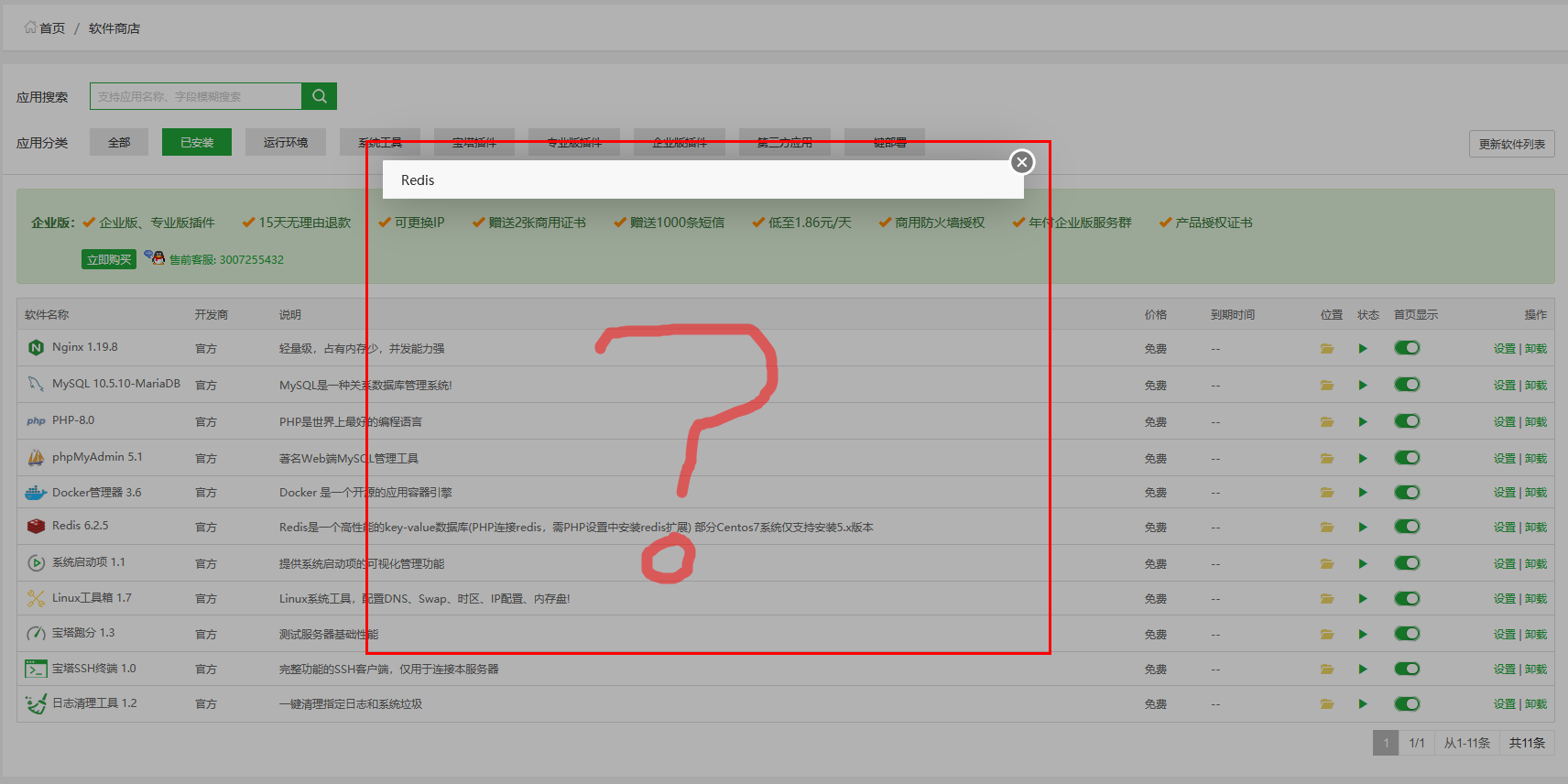Open folder location for 日志清理工具
The width and height of the screenshot is (1568, 784).
pyautogui.click(x=1326, y=704)
